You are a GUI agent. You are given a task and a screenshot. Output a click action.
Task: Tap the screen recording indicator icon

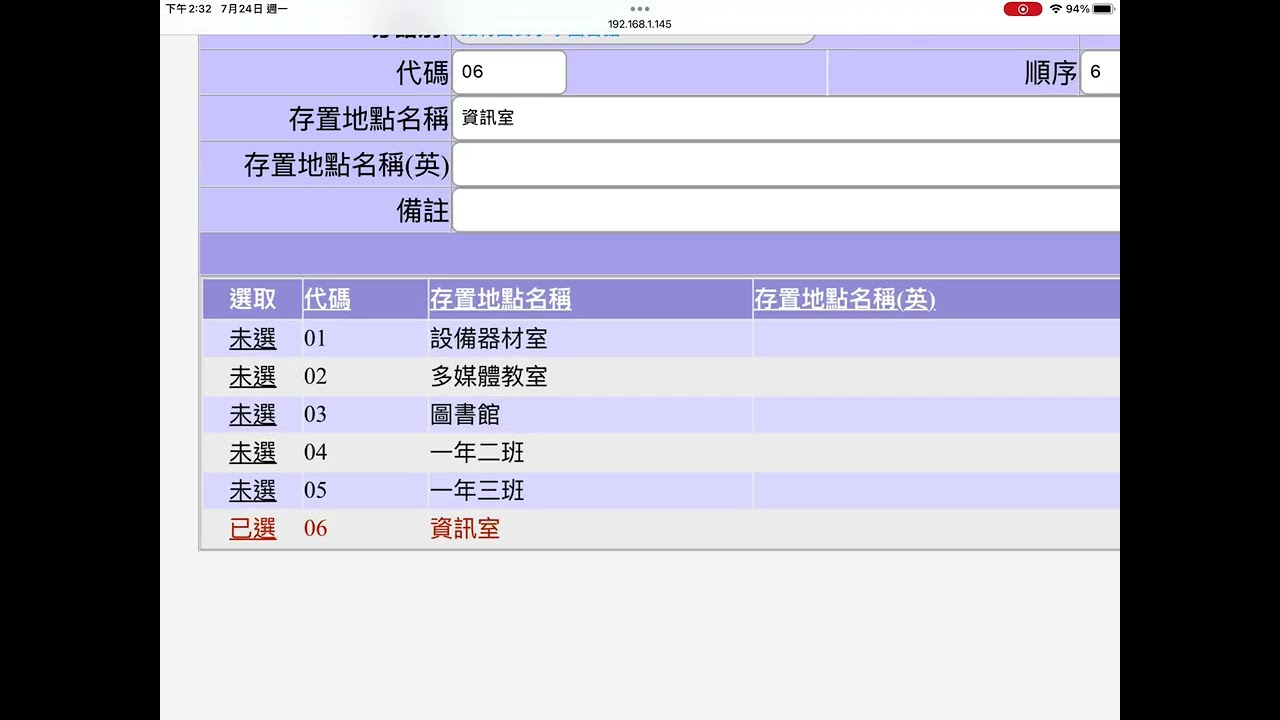tap(1023, 9)
